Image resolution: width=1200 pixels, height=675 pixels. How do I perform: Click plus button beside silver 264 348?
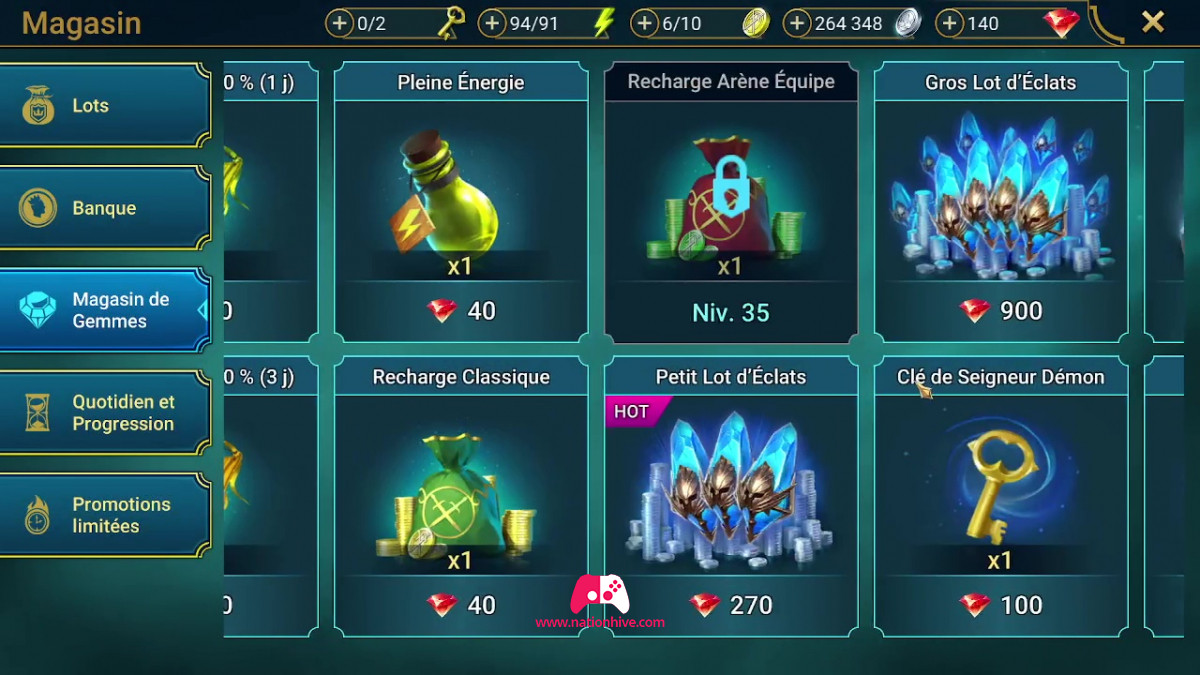pyautogui.click(x=797, y=23)
